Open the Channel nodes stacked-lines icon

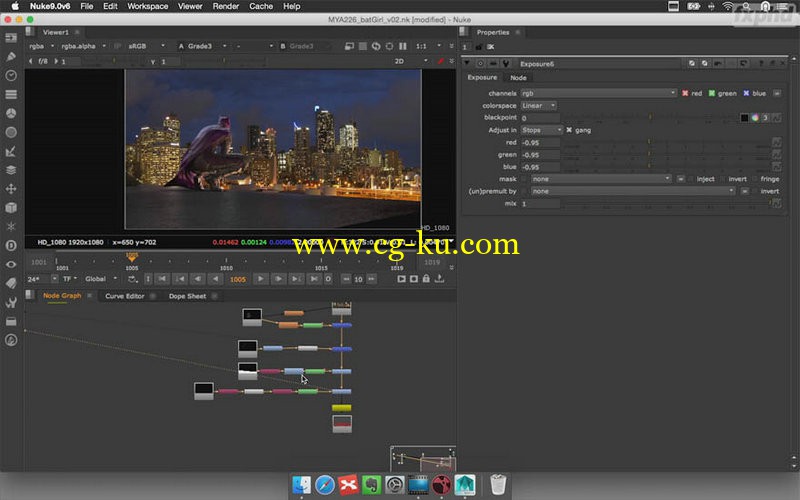pos(11,94)
